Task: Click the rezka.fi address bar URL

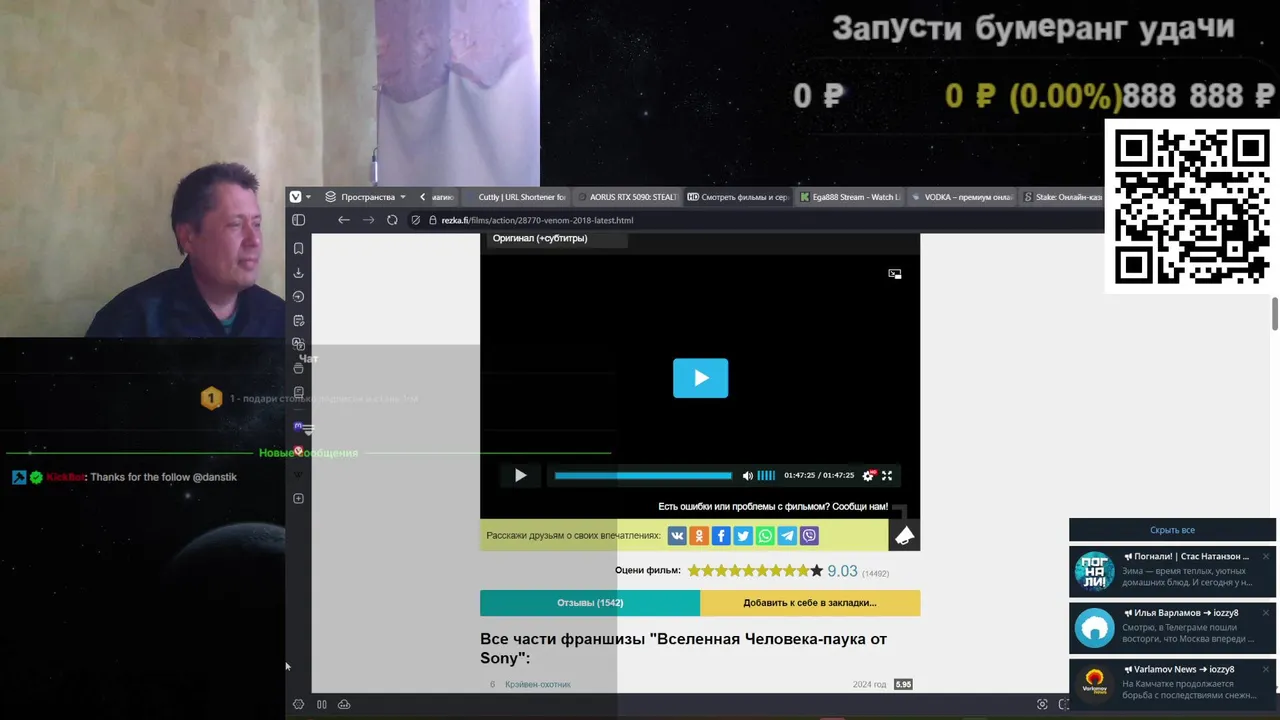Action: (x=537, y=220)
